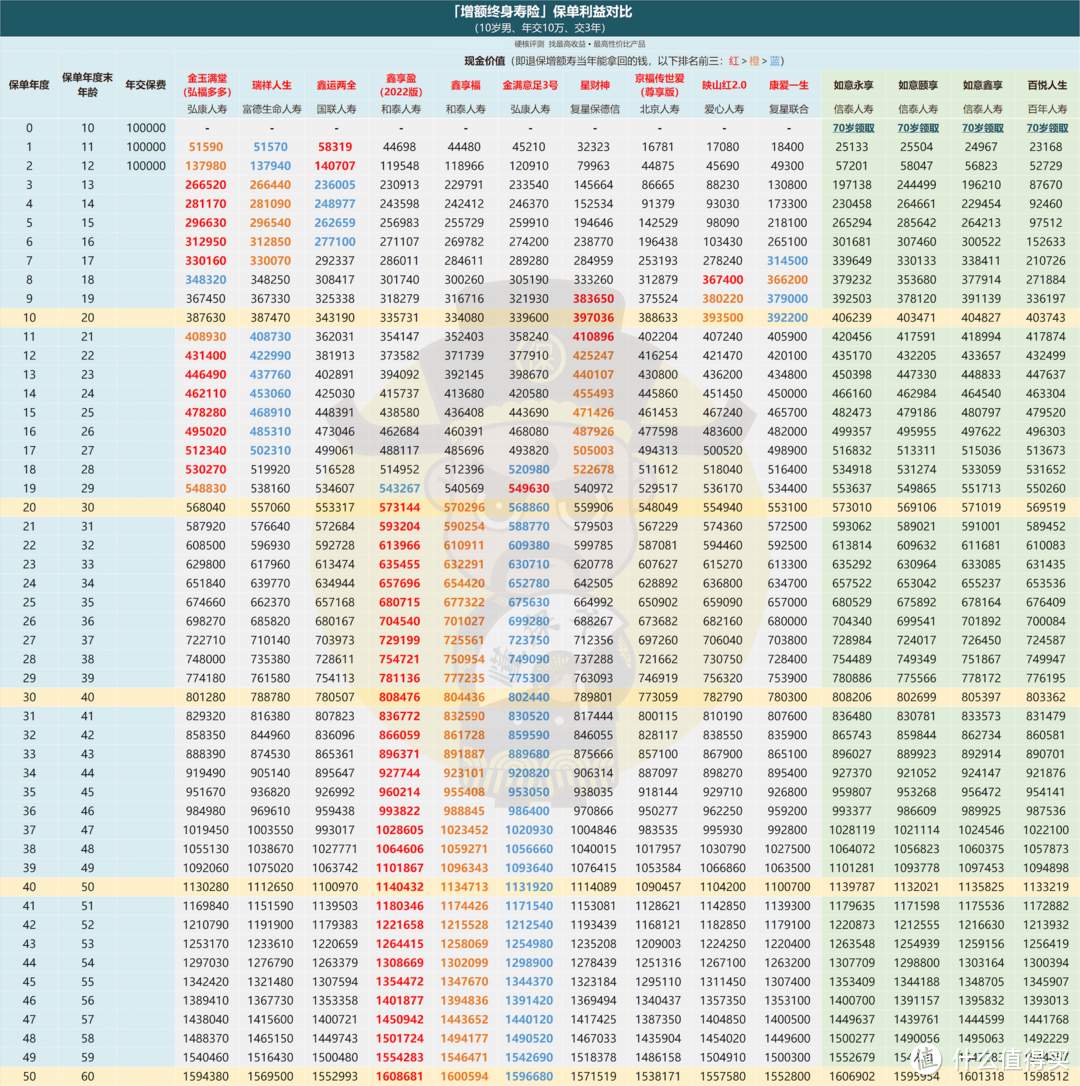Click the 如意颐享 product header

point(918,85)
